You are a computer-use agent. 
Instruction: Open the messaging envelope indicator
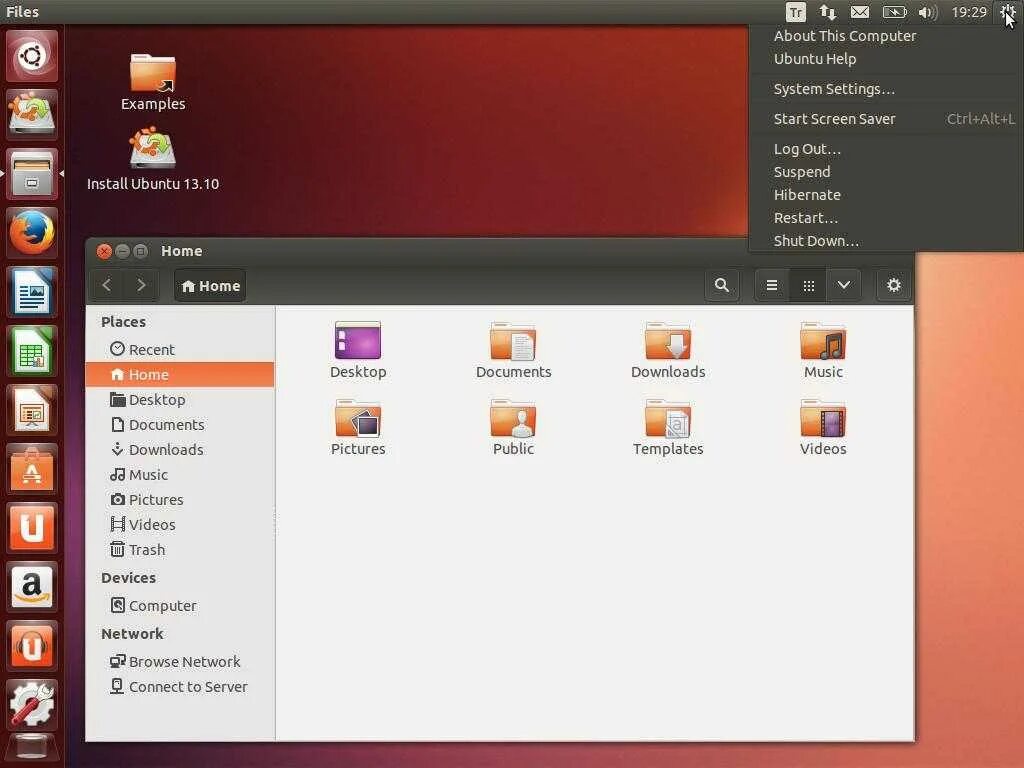click(x=860, y=12)
